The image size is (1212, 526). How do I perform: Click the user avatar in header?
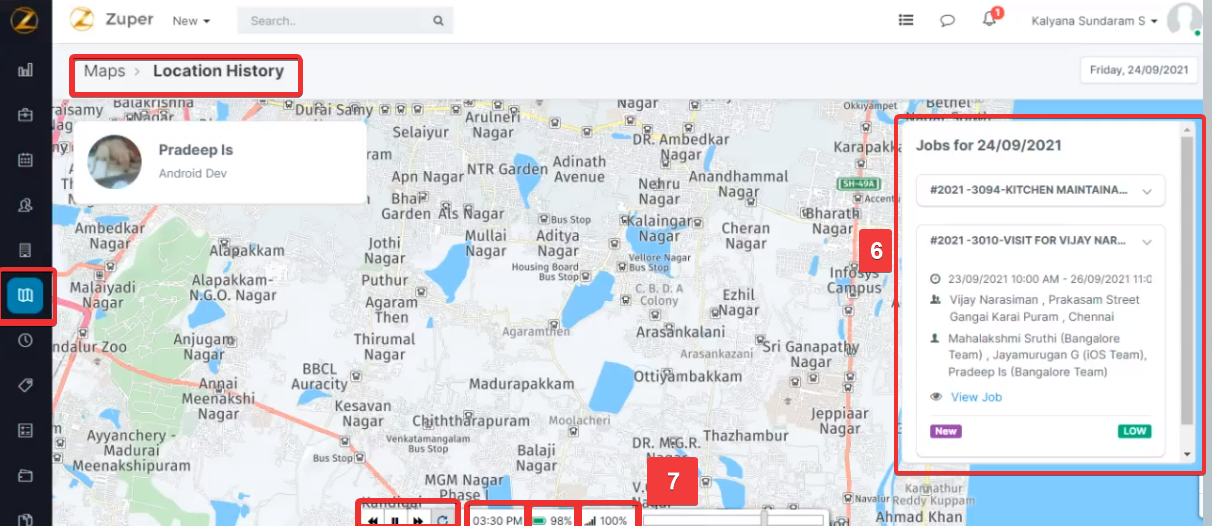click(x=1184, y=20)
